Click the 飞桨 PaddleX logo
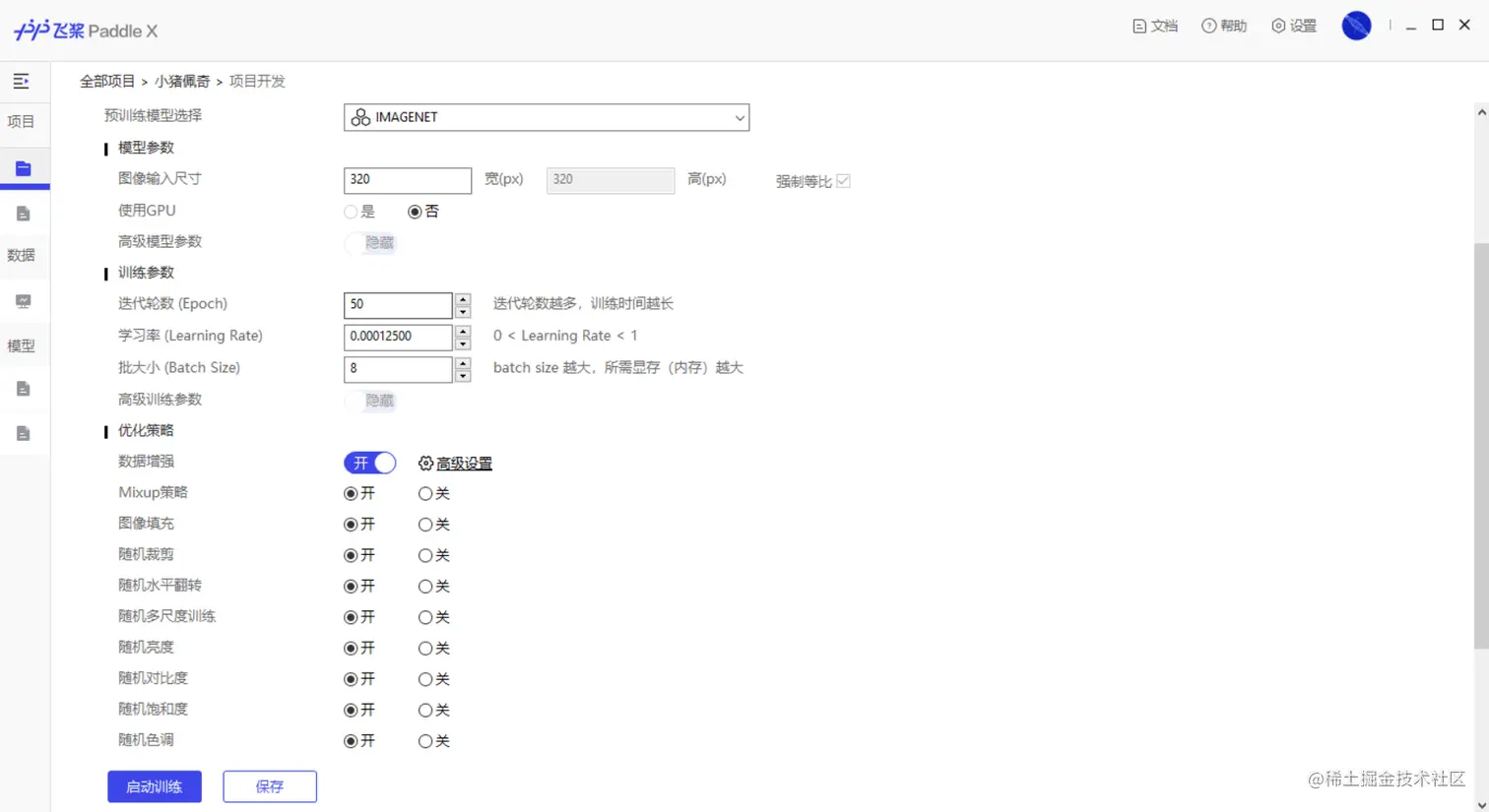 (x=86, y=31)
